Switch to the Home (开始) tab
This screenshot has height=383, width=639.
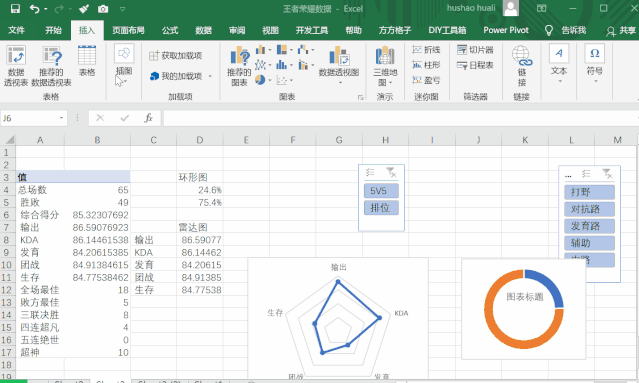coord(53,30)
